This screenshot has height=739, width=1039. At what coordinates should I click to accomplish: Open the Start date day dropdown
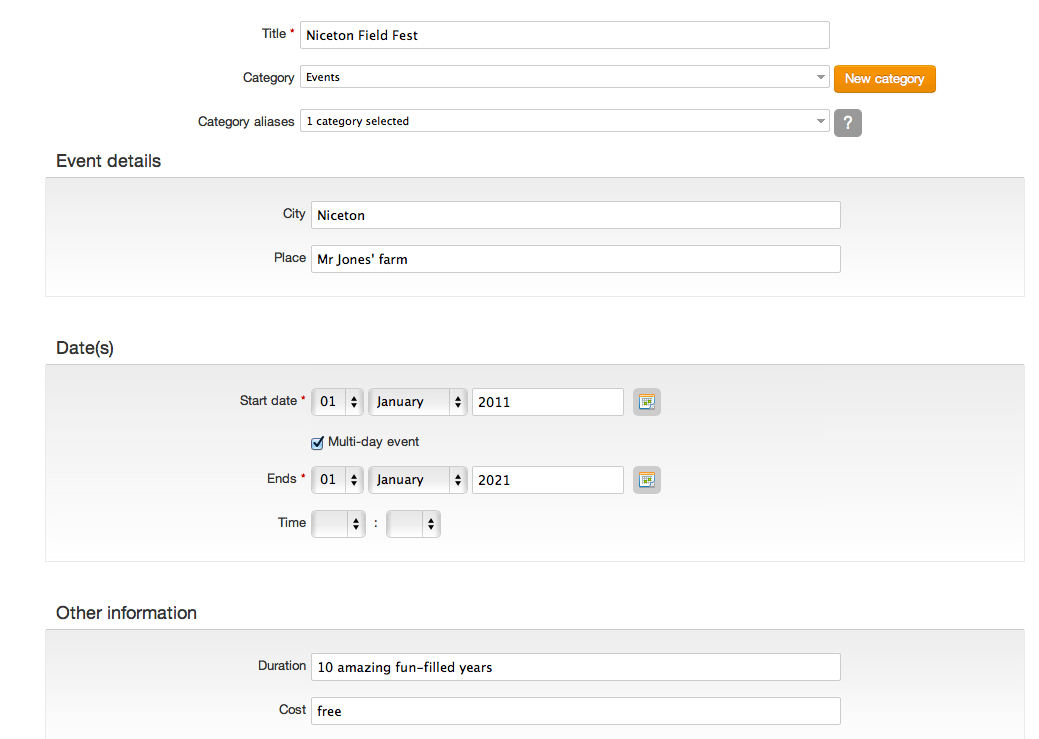(x=338, y=402)
